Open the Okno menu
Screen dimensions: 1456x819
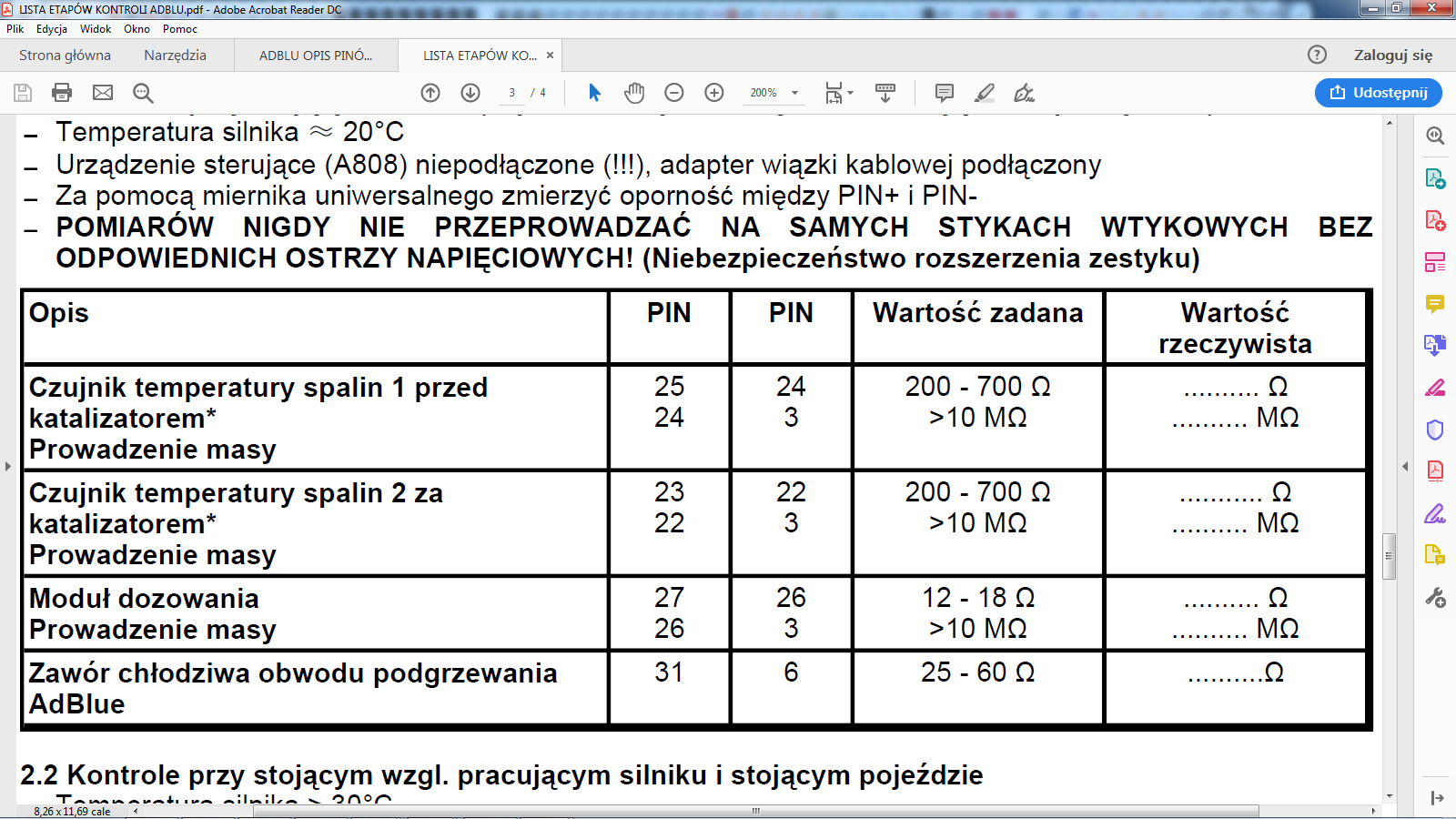(136, 29)
